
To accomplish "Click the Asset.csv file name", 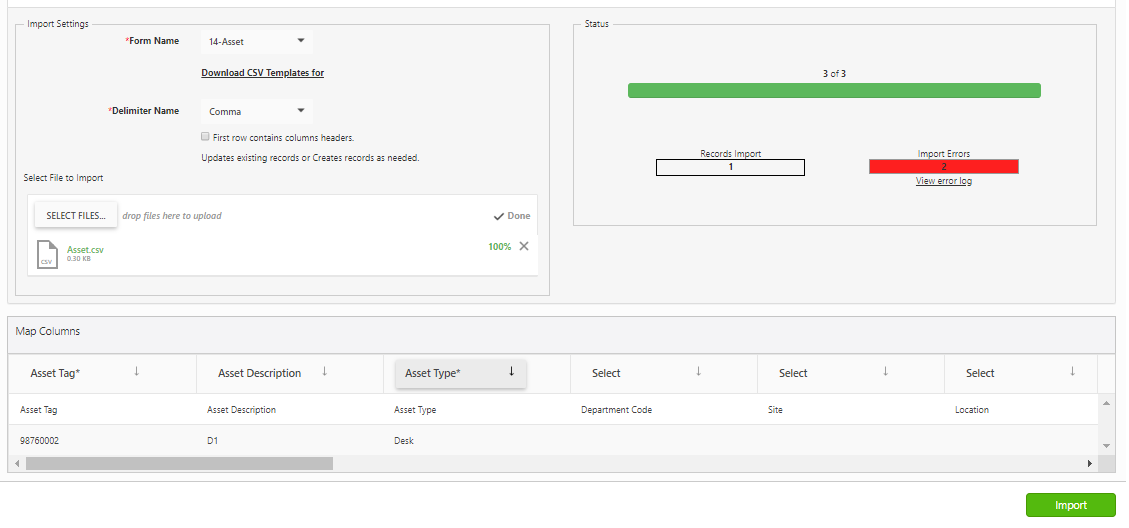I will pyautogui.click(x=85, y=249).
